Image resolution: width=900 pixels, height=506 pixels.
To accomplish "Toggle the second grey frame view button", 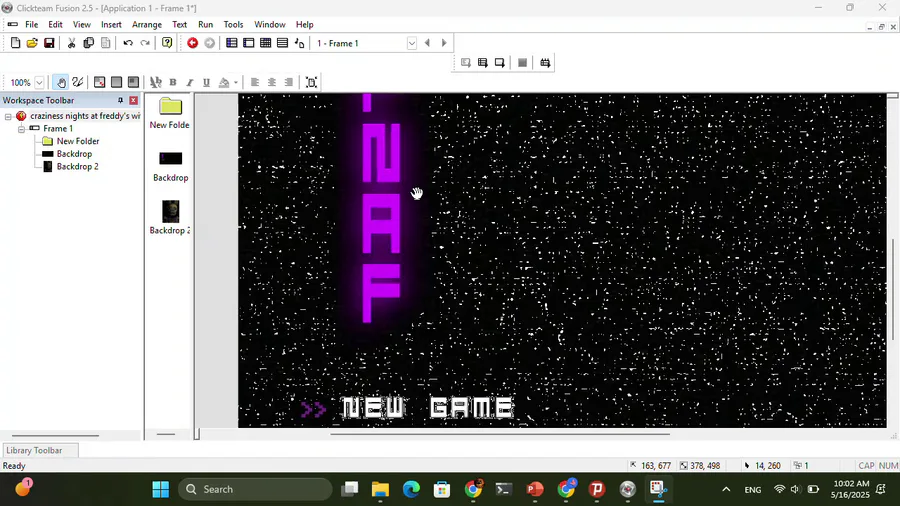I will (x=117, y=82).
